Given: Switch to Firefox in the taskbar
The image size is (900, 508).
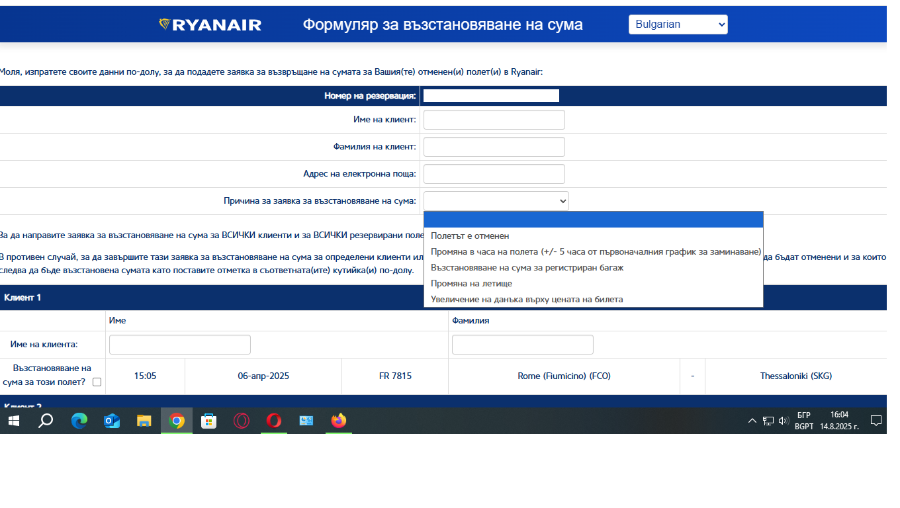Looking at the screenshot, I should (339, 421).
